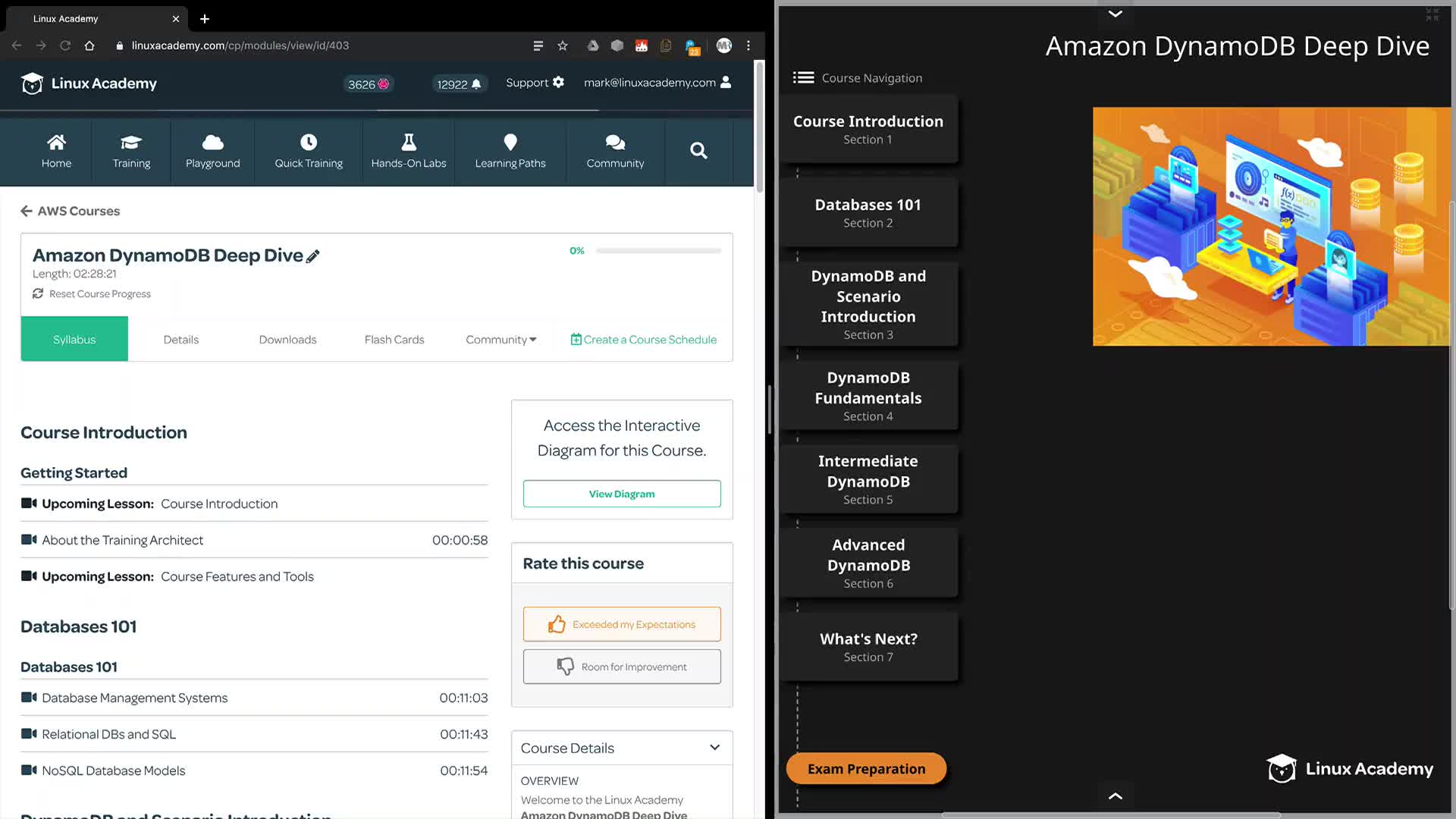This screenshot has width=1456, height=819.
Task: Expand the Community dropdown tab
Action: pos(500,339)
